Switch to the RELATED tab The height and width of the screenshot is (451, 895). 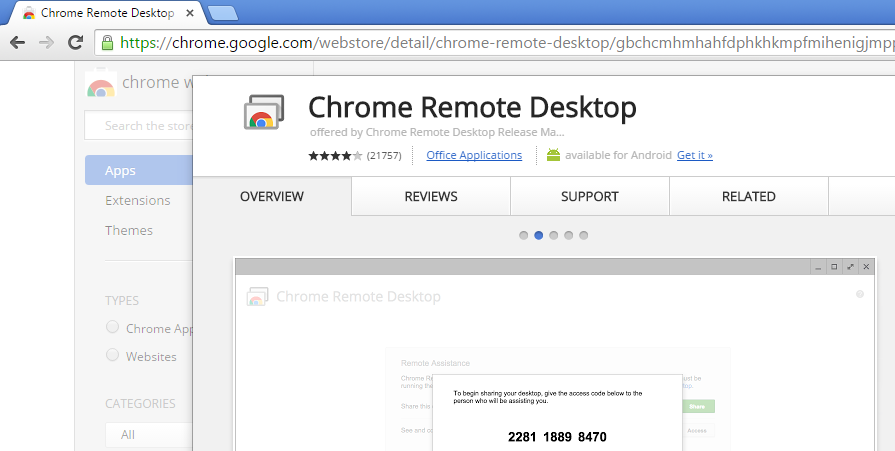tap(749, 196)
